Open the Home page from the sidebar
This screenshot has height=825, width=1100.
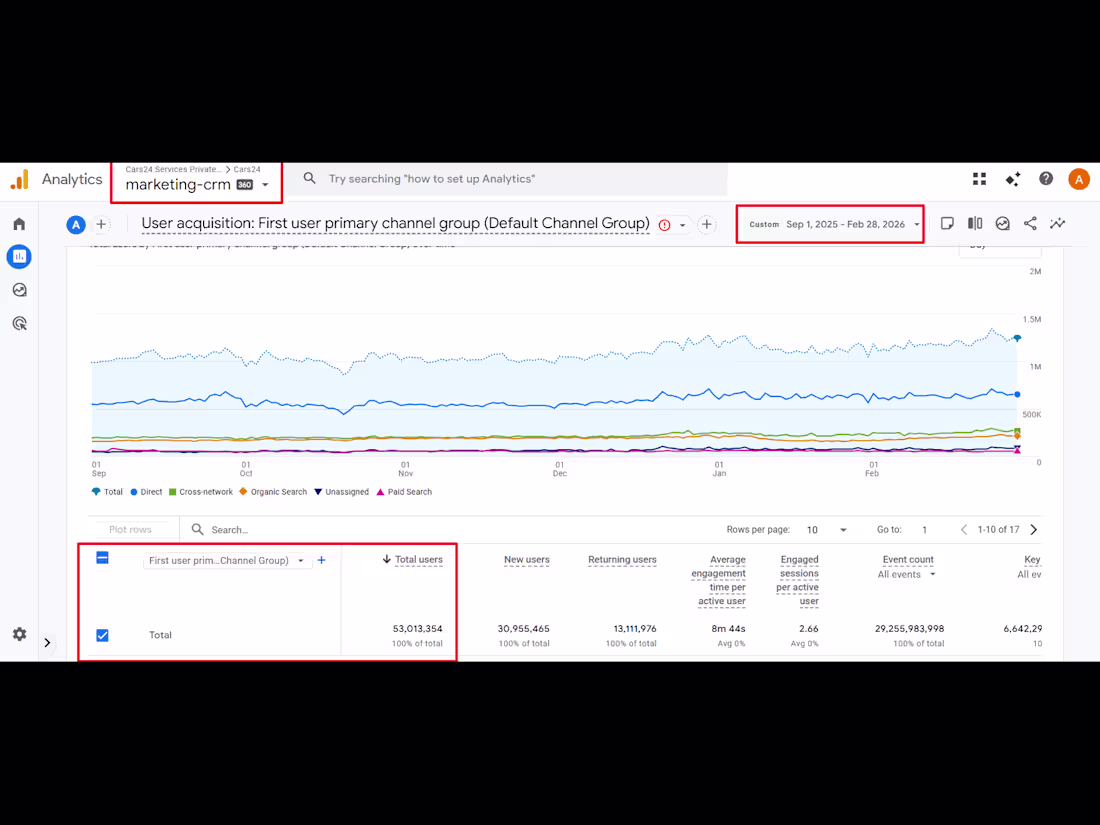(x=18, y=224)
